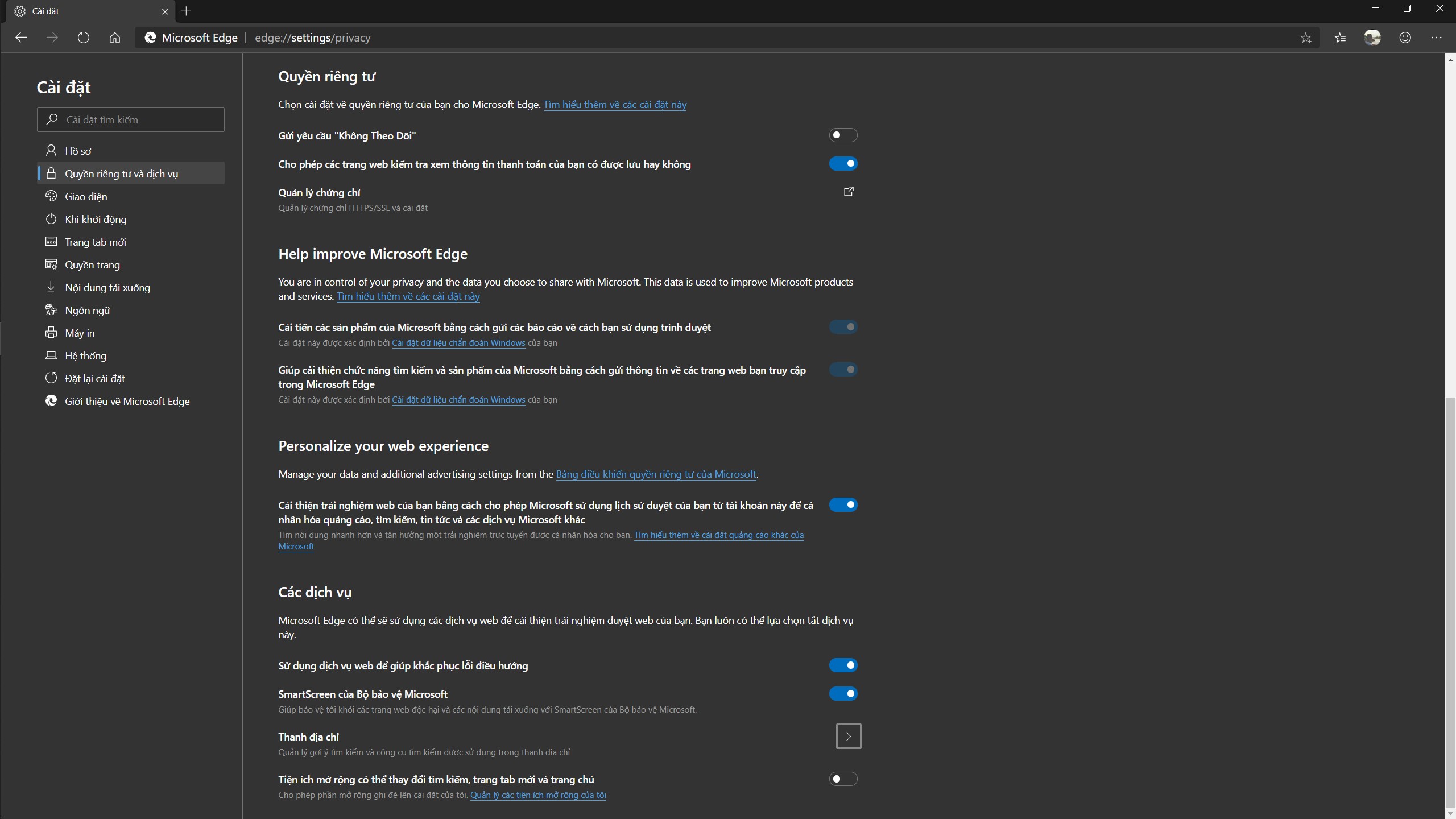Go to the home page icon

tap(115, 38)
